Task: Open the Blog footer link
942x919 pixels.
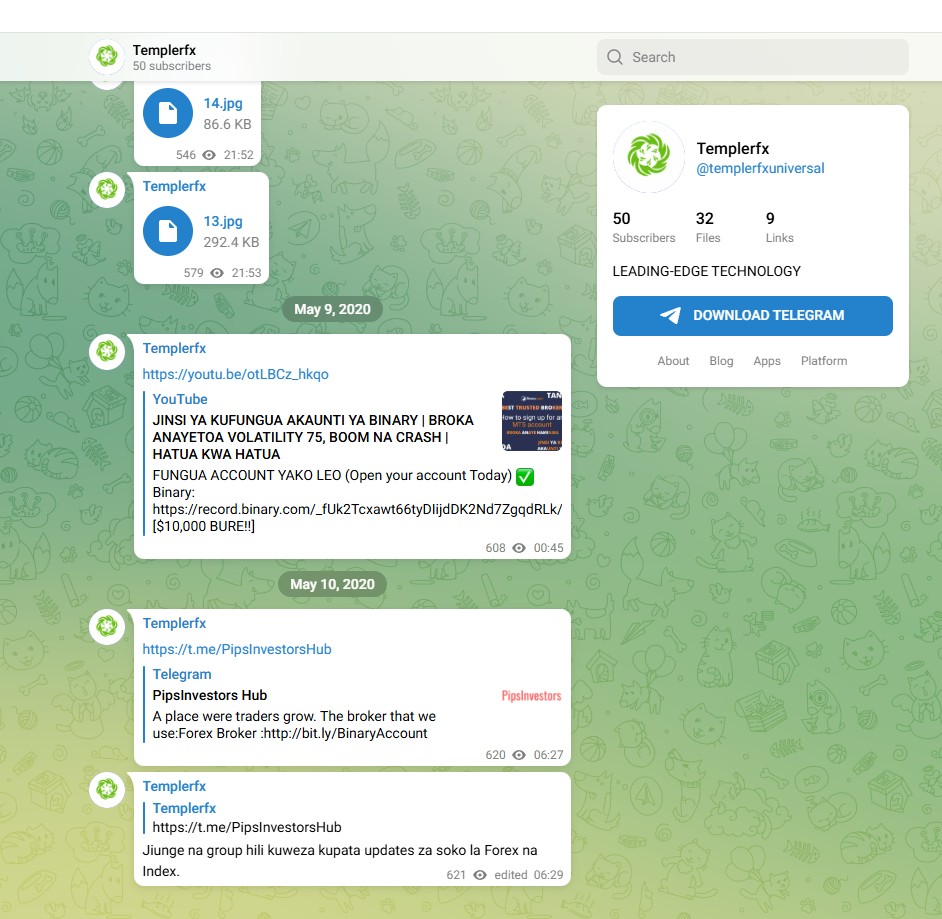Action: click(x=721, y=361)
